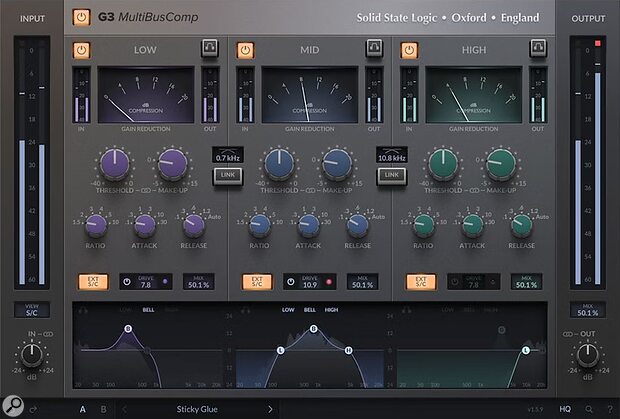This screenshot has width=620, height=419.
Task: Open the search magnifier next to HQ
Action: [x=589, y=409]
